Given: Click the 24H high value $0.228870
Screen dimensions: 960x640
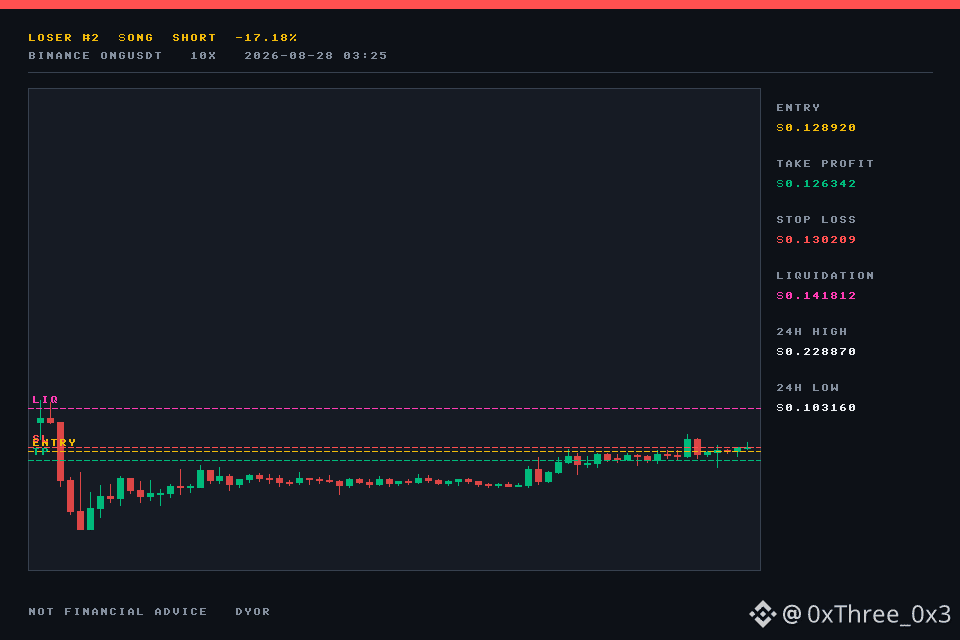Looking at the screenshot, I should click(816, 352).
